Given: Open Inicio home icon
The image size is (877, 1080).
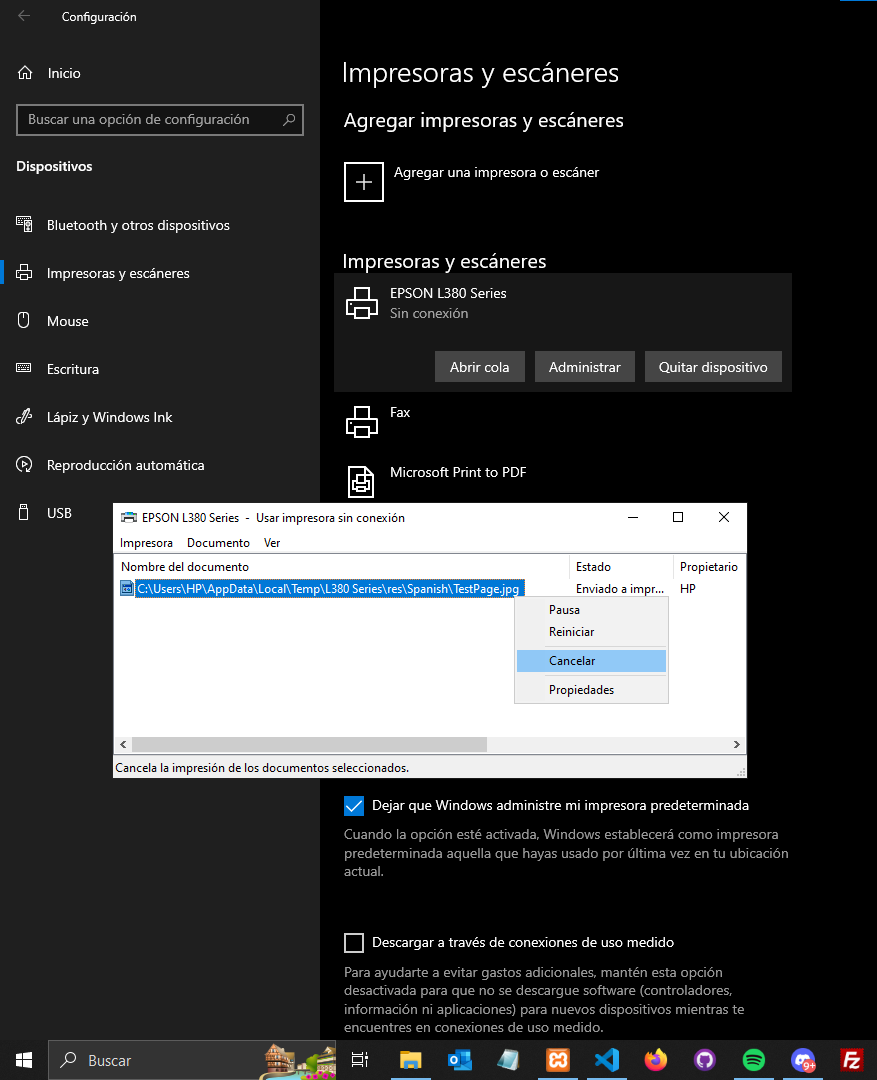Looking at the screenshot, I should (25, 73).
